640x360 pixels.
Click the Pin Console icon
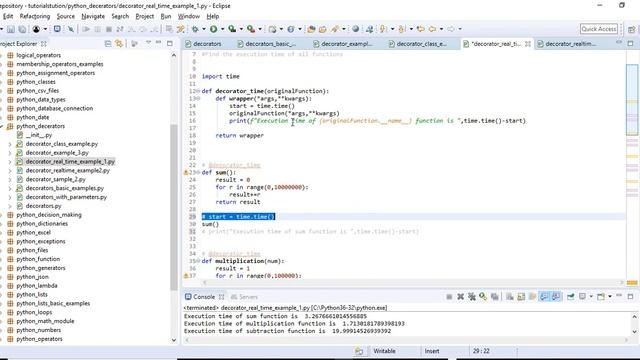click(571, 297)
